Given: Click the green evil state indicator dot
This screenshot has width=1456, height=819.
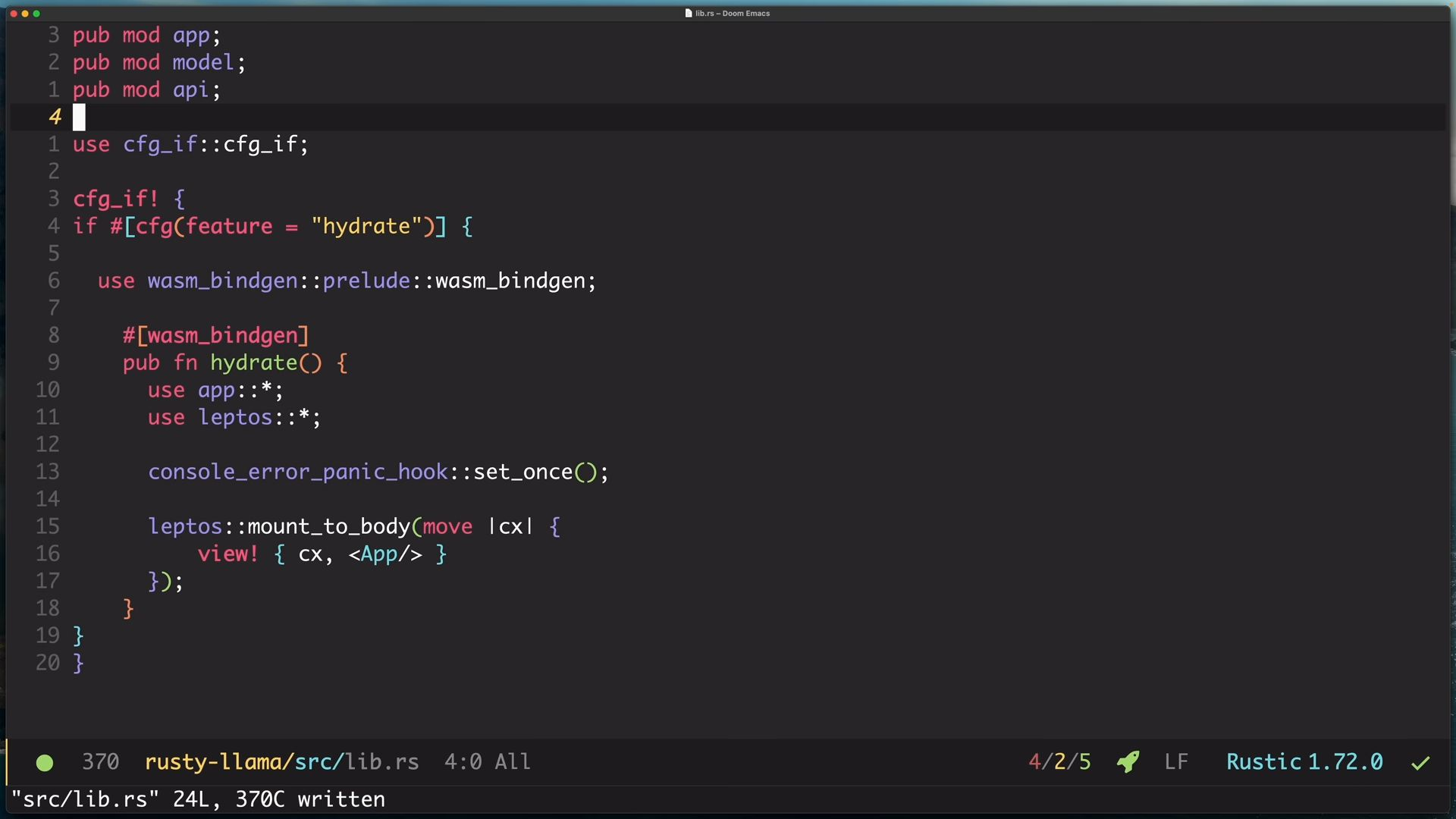Looking at the screenshot, I should click(x=45, y=763).
